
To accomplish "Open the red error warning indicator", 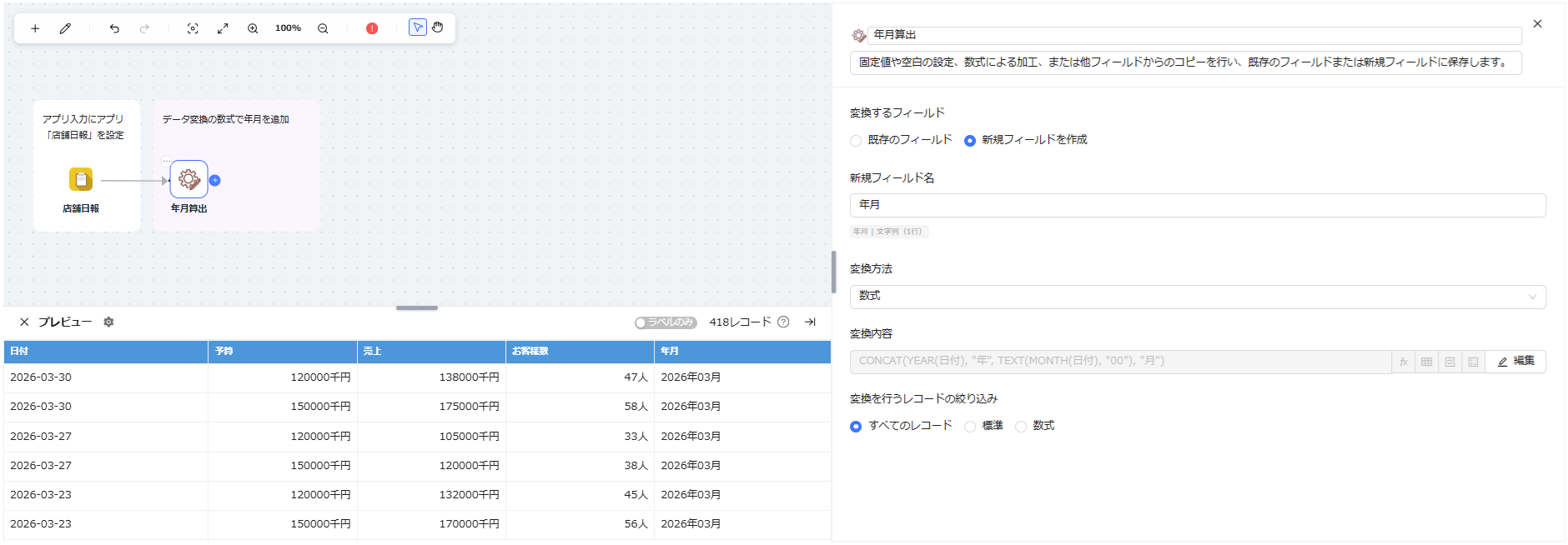I will pos(372,28).
